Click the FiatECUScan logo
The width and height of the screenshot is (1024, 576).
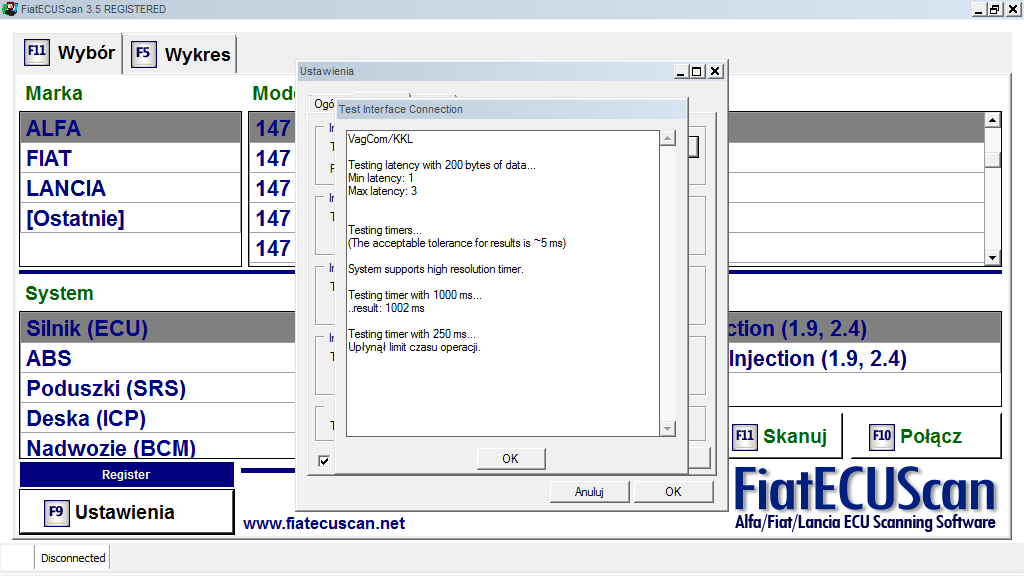(865, 497)
